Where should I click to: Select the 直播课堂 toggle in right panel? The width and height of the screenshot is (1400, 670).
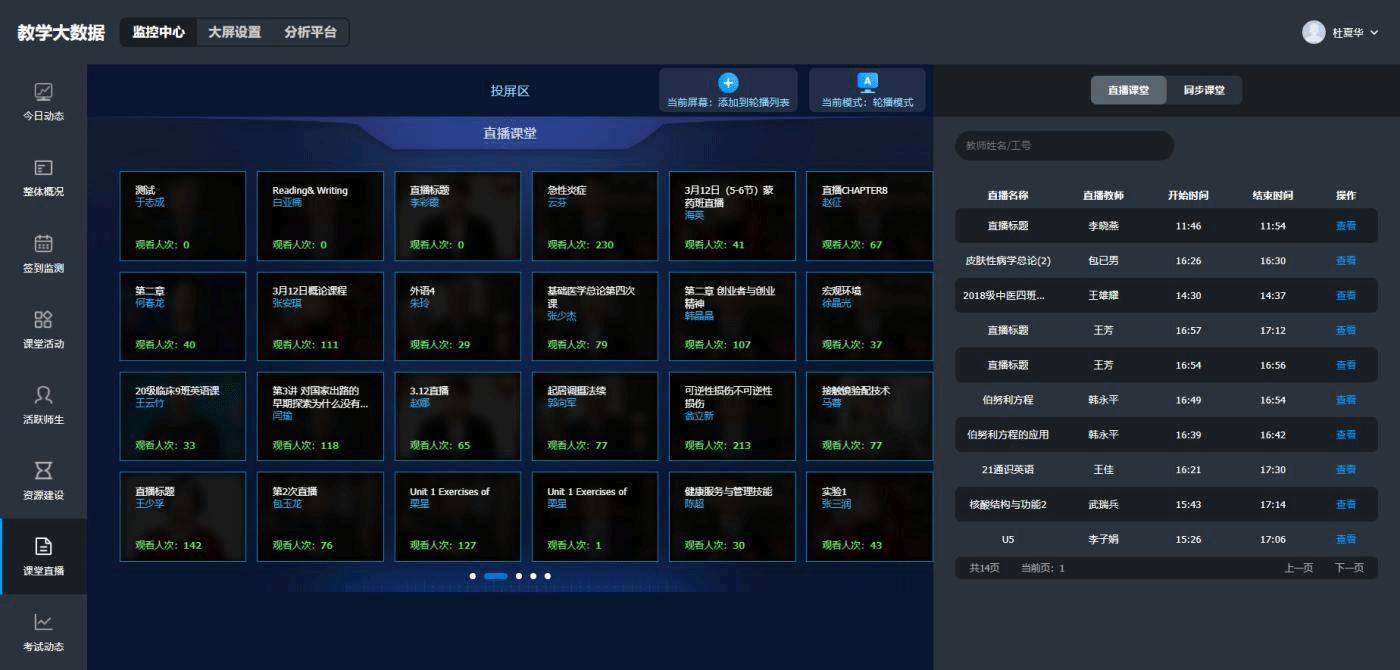(1128, 90)
